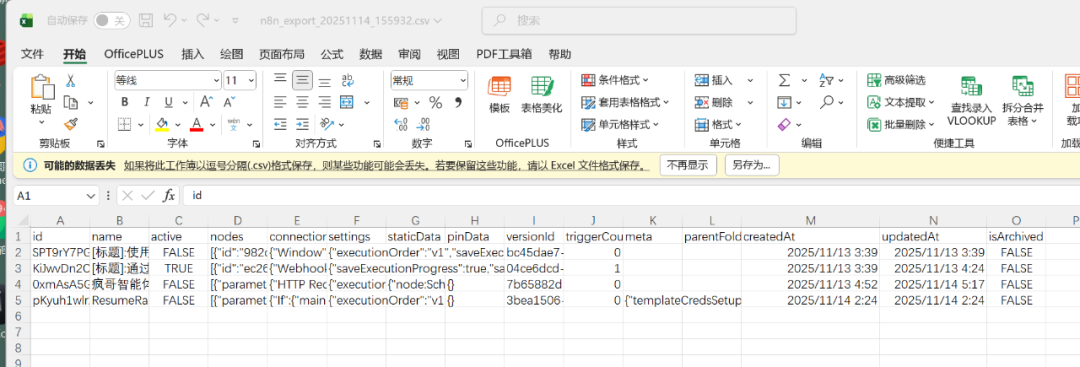Screen dimensions: 1080x367
Task: Click the Copy icon in clipboard group
Action: coord(70,103)
